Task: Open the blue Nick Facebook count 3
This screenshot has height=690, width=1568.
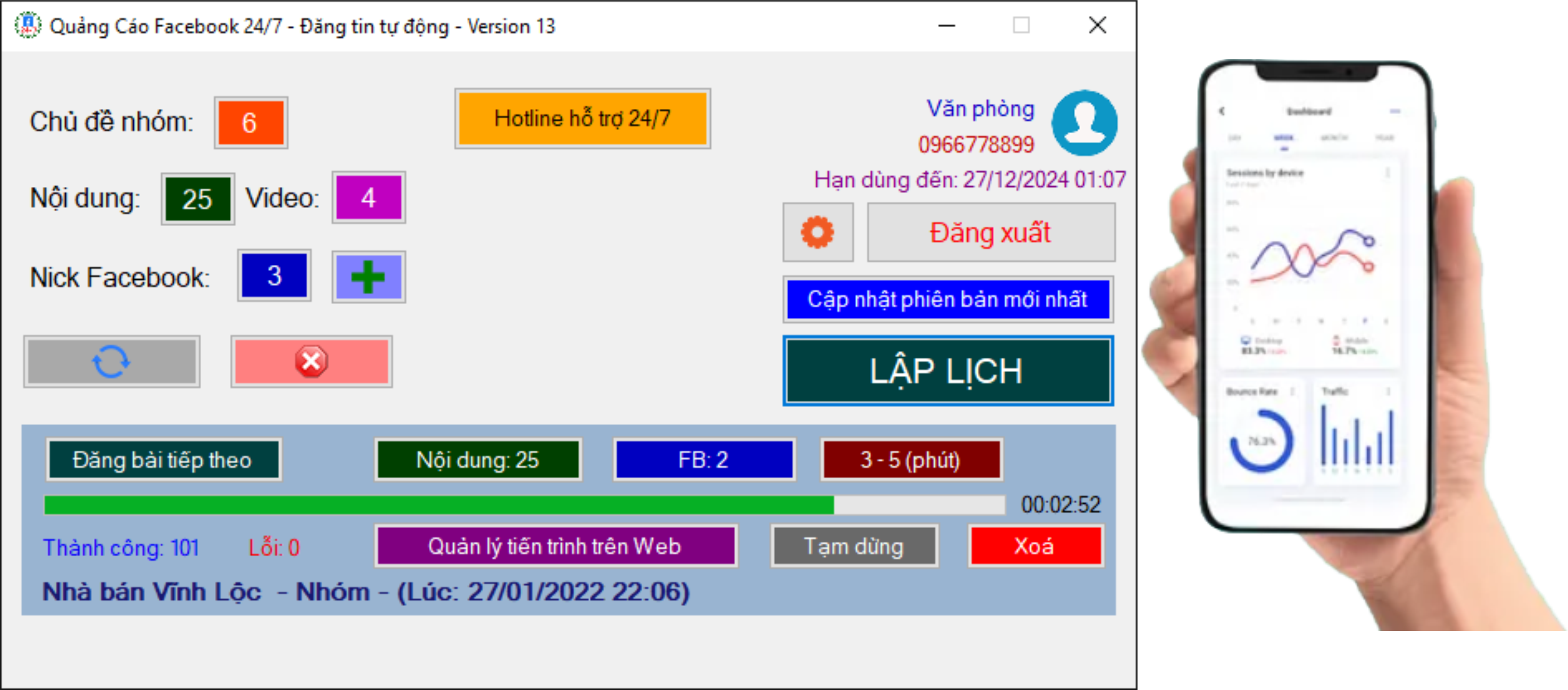Action: pos(274,275)
